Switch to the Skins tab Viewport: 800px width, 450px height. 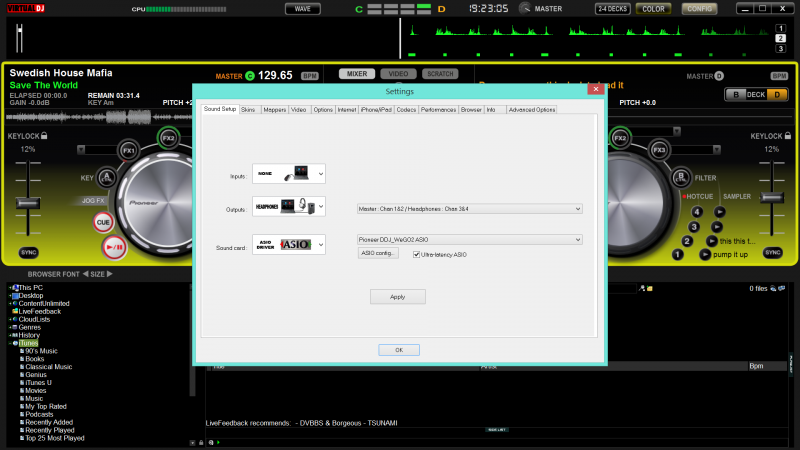point(248,110)
